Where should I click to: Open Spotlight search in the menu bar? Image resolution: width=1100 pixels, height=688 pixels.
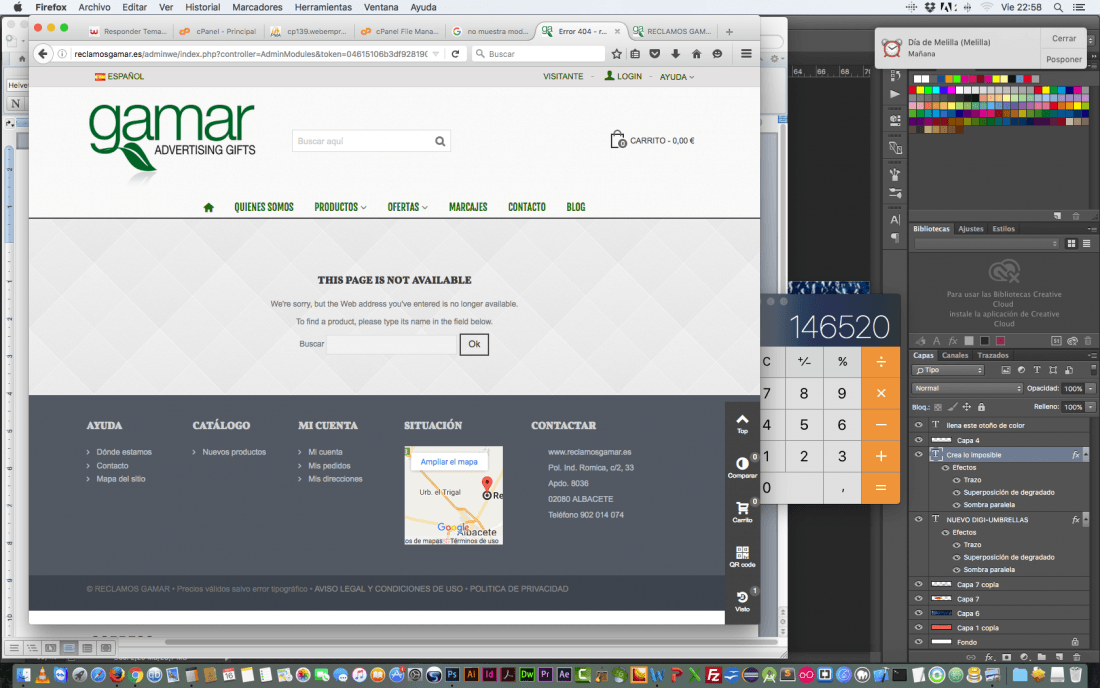tap(1058, 7)
